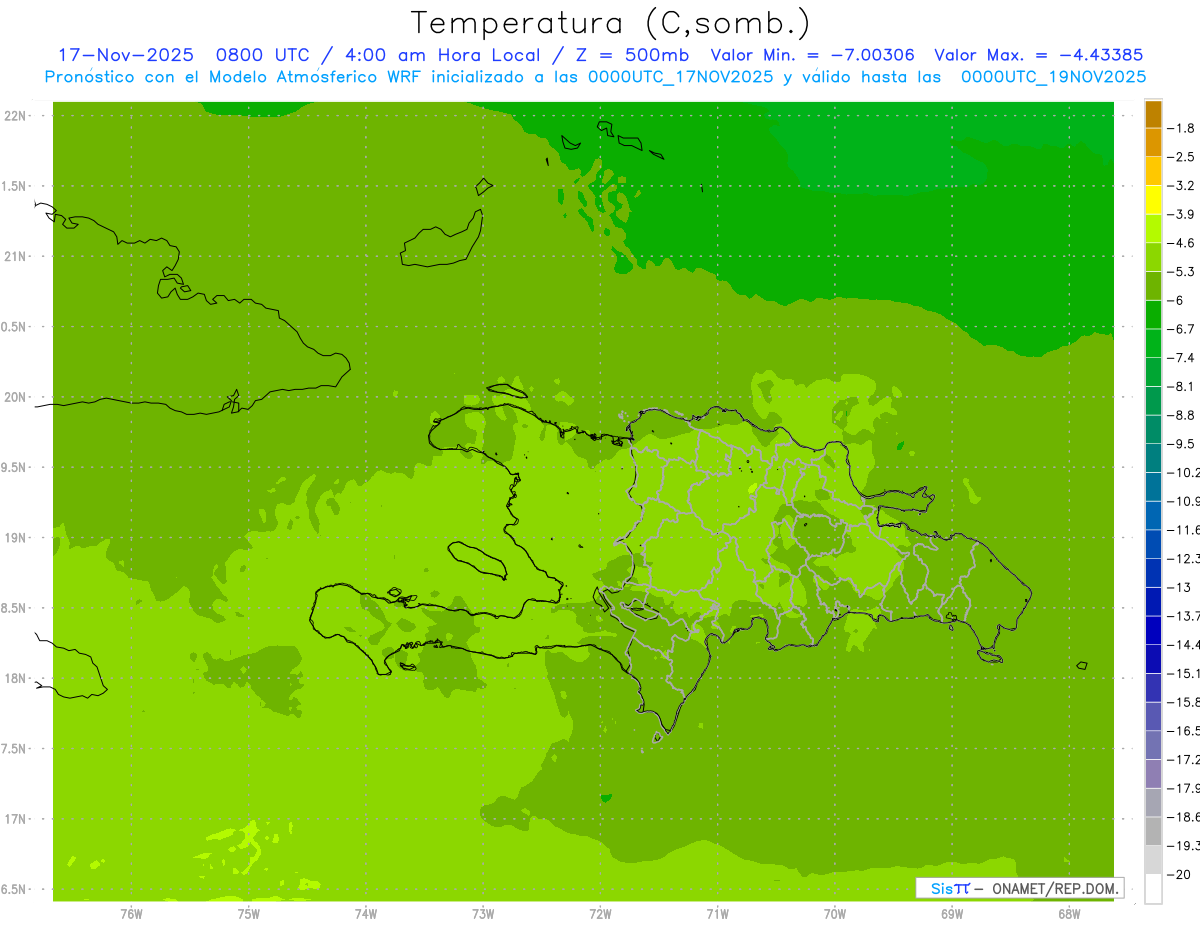Pick the olive green swatch between -5.3 and -6
The image size is (1200, 927).
coord(1154,286)
